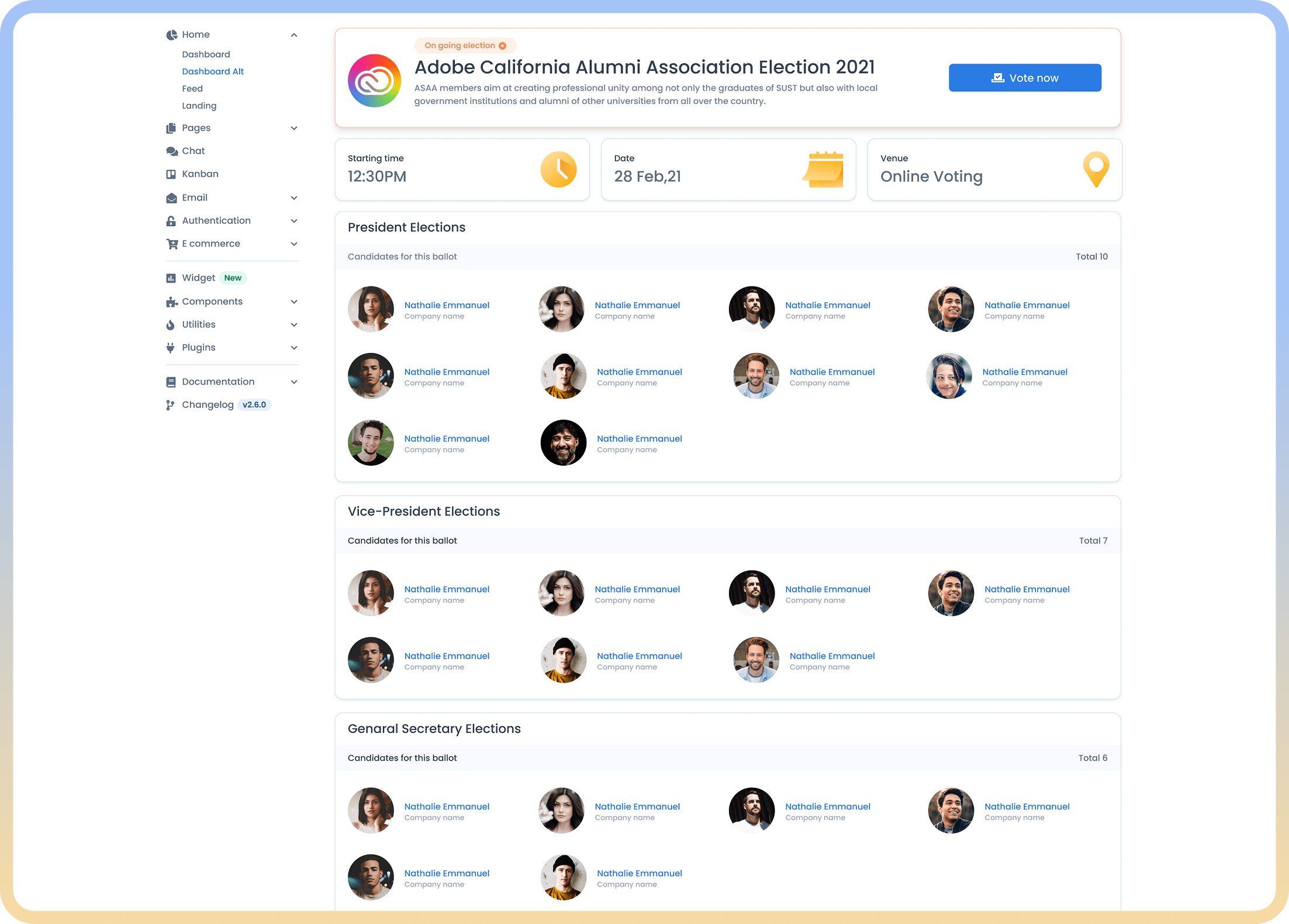Click the Utilities flame icon

(170, 325)
